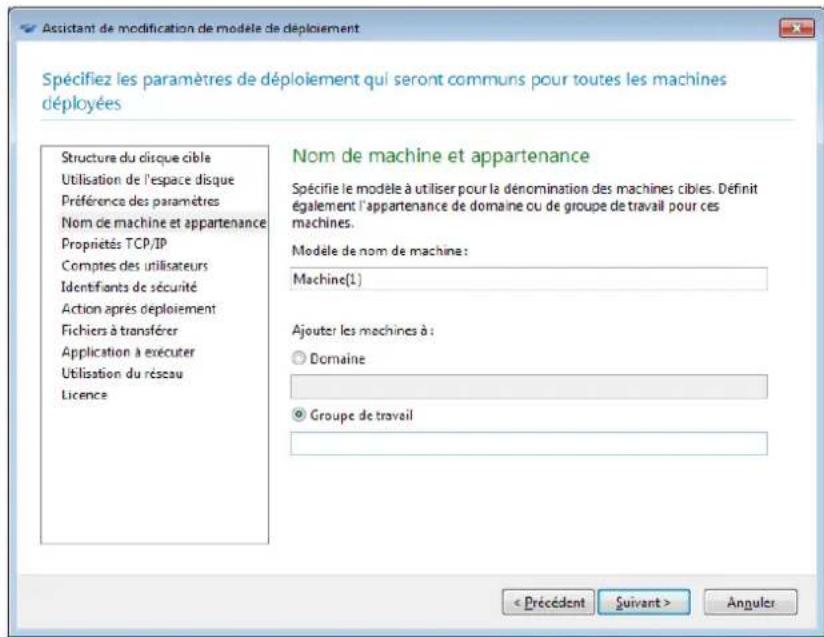The width and height of the screenshot is (824, 637).
Task: Click the Ajouter les machines à label
Action: [363, 331]
